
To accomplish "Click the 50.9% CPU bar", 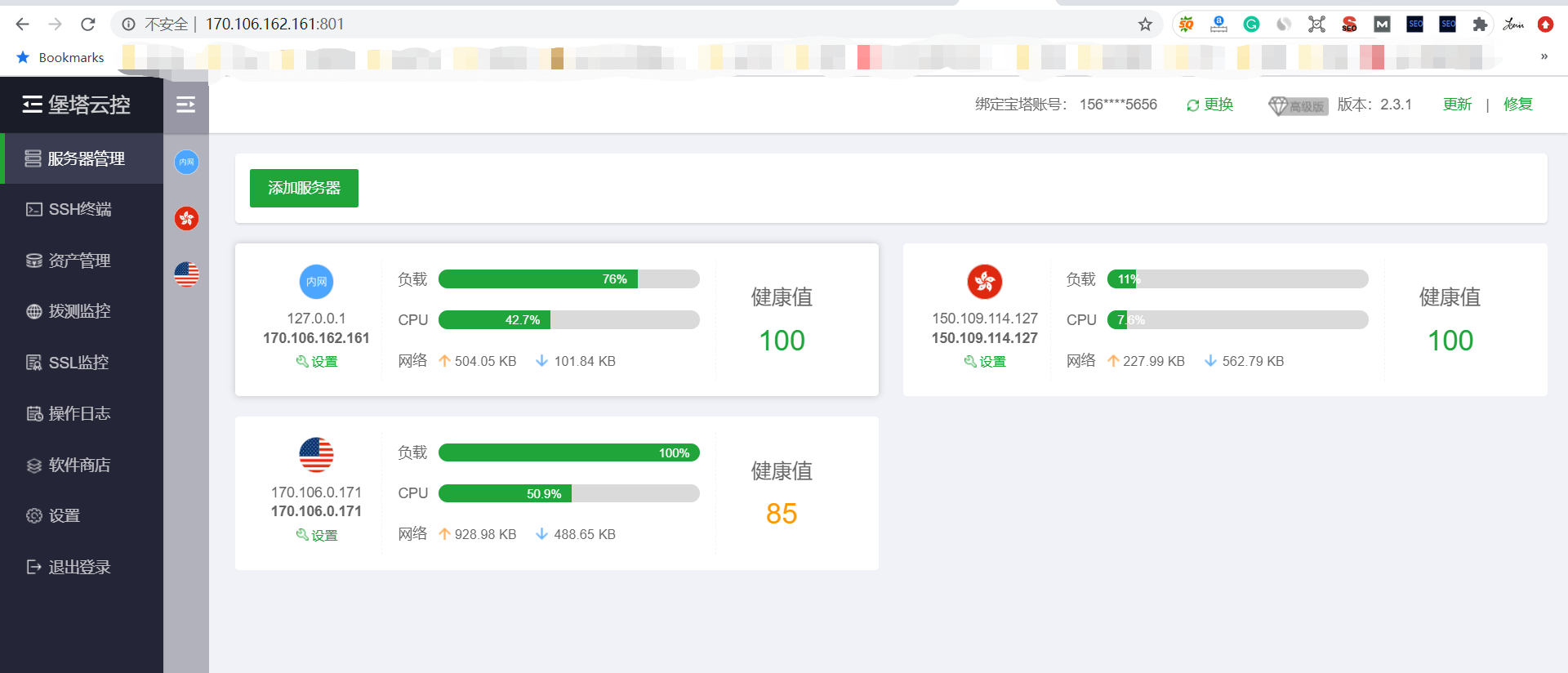I will point(569,493).
